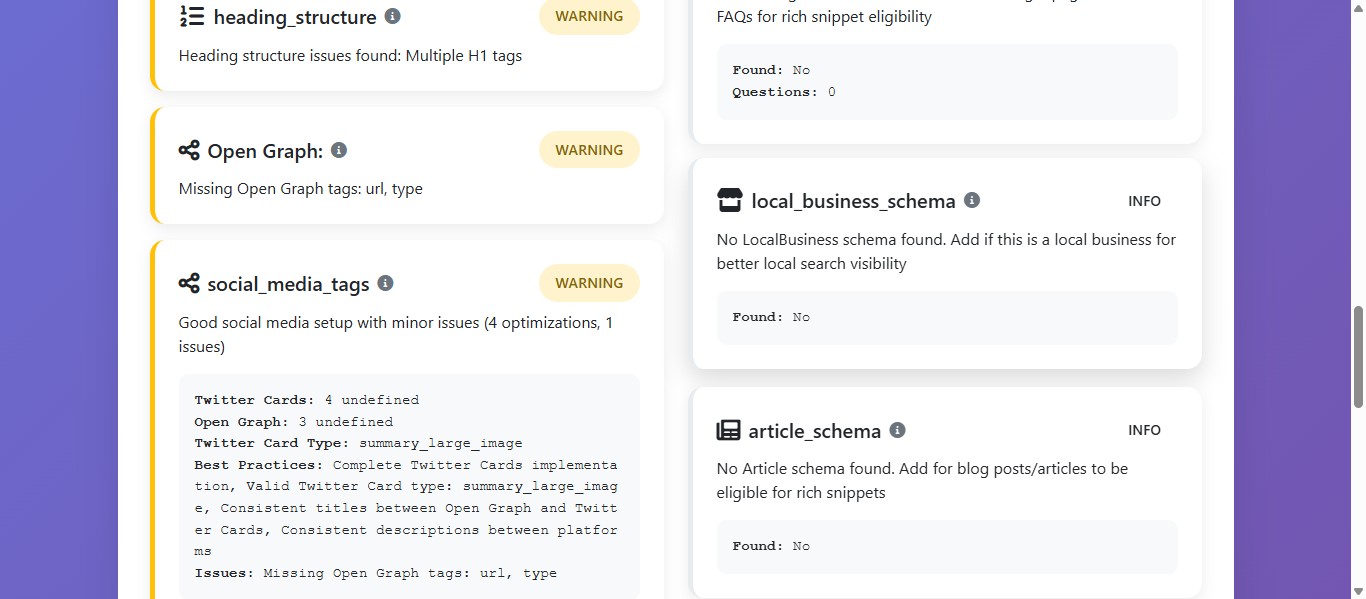Click the WARNING badge on heading_structure card
This screenshot has height=599, width=1366.
click(589, 16)
